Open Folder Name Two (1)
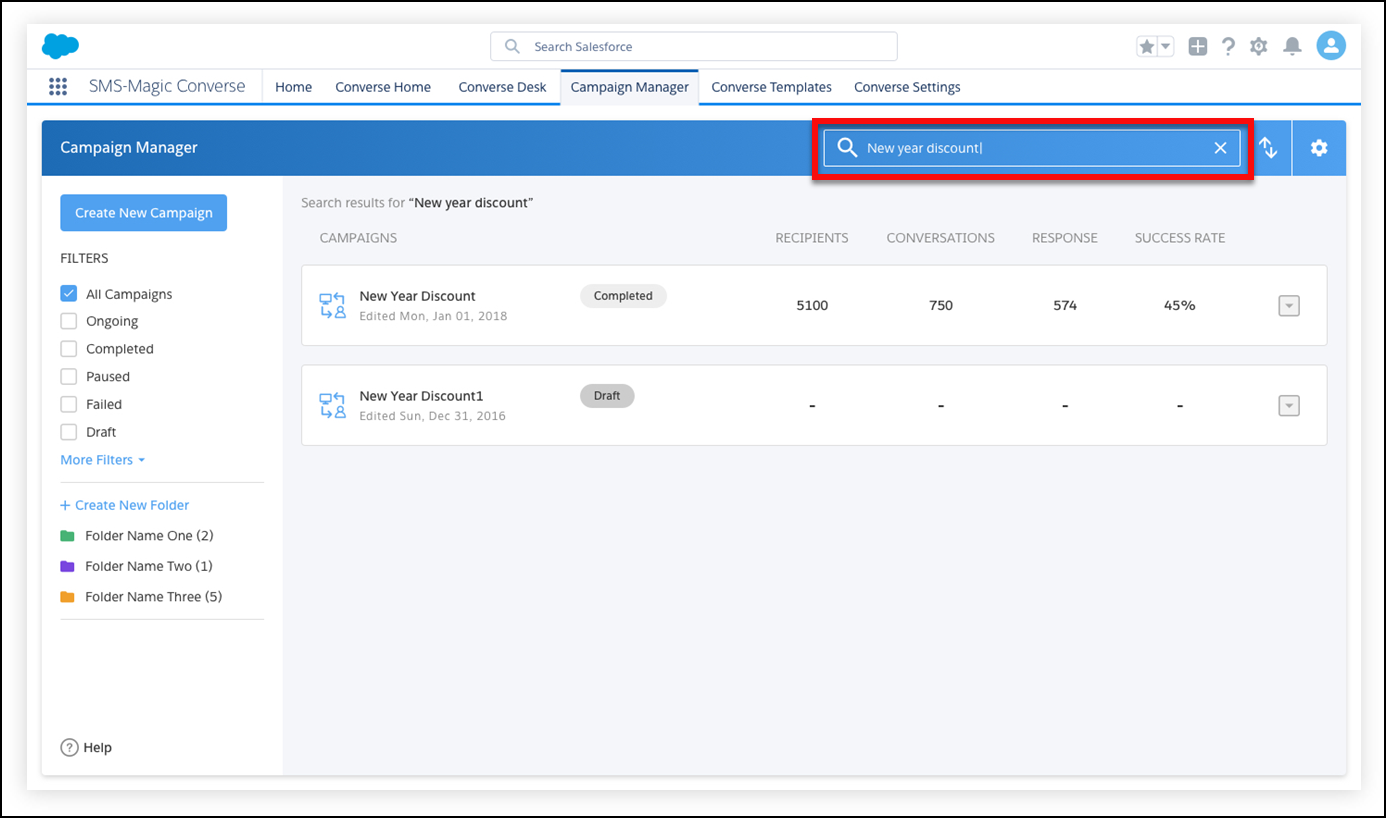1386x818 pixels. coord(149,566)
